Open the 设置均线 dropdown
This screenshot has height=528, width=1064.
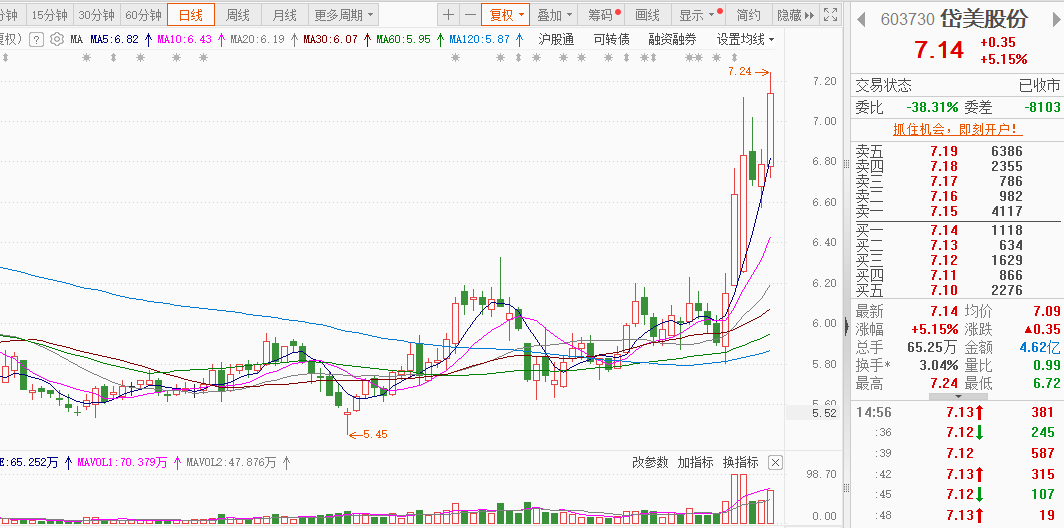(745, 39)
